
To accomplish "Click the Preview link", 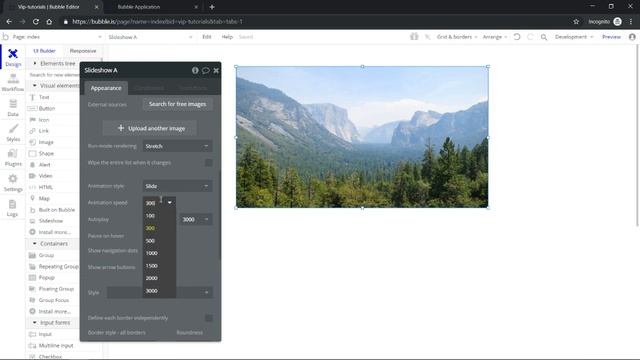I will [611, 37].
